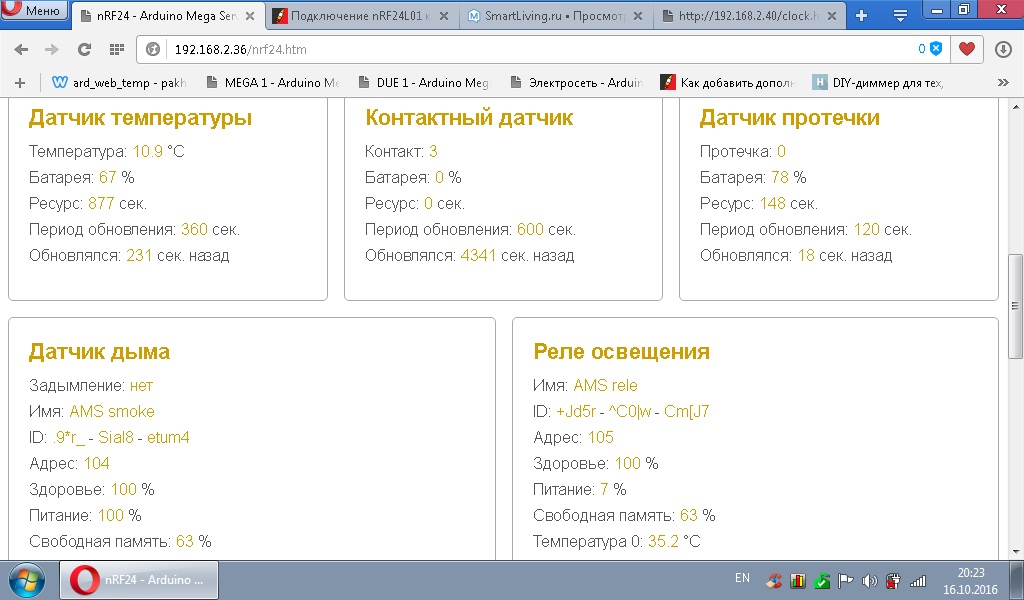
Task: Click the CCleaner tray icon
Action: tap(774, 580)
